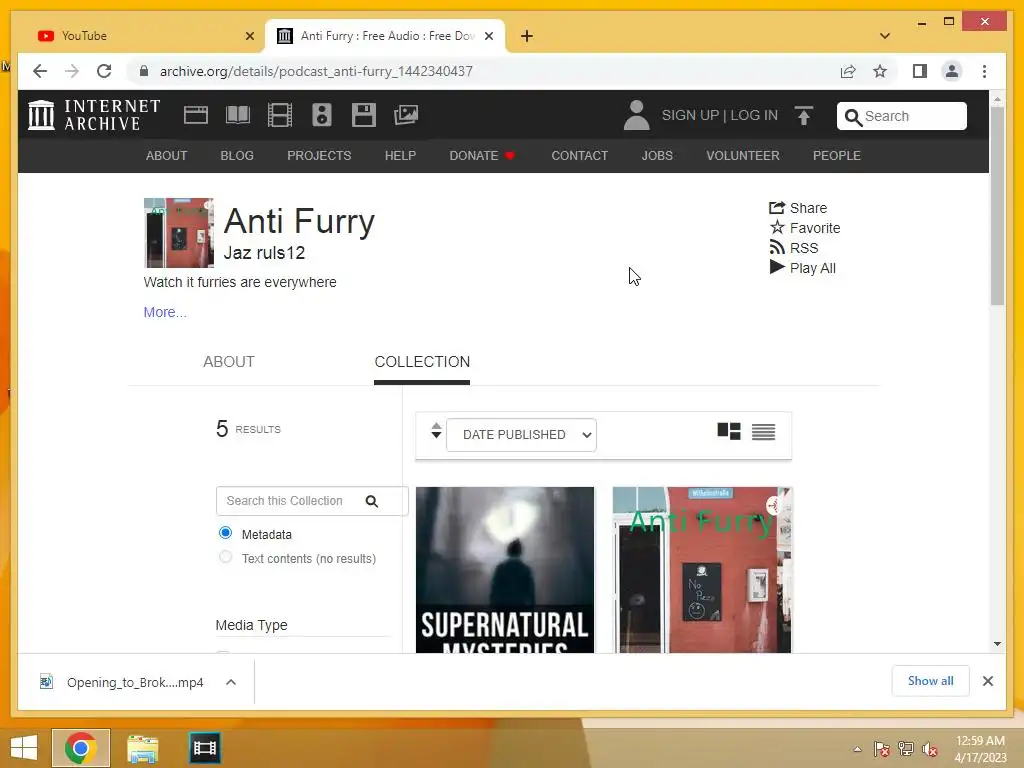Open CONTACT in the navigation bar
The width and height of the screenshot is (1024, 768).
click(x=579, y=156)
